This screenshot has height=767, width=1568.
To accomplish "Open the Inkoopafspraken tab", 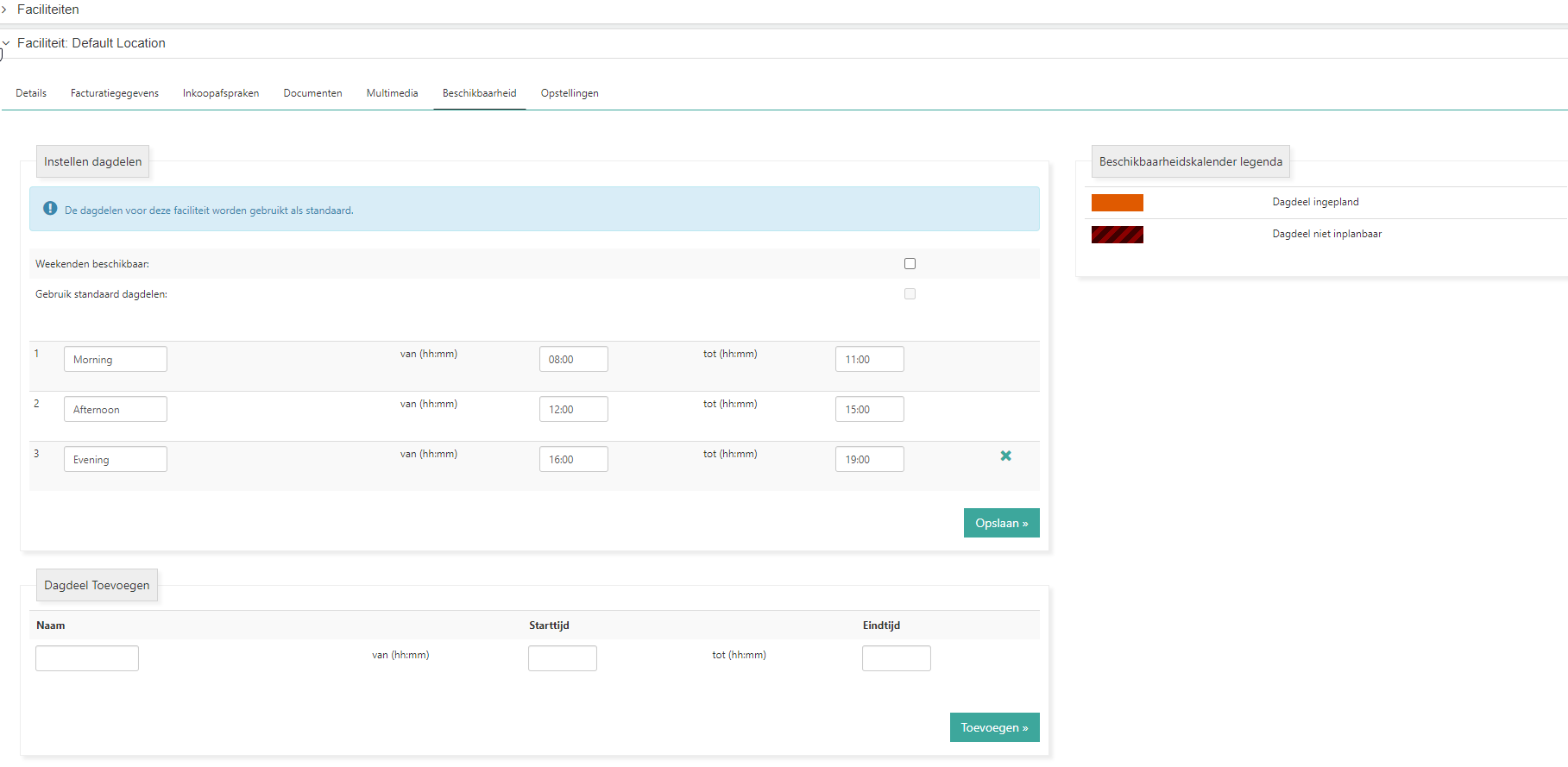I will (221, 93).
